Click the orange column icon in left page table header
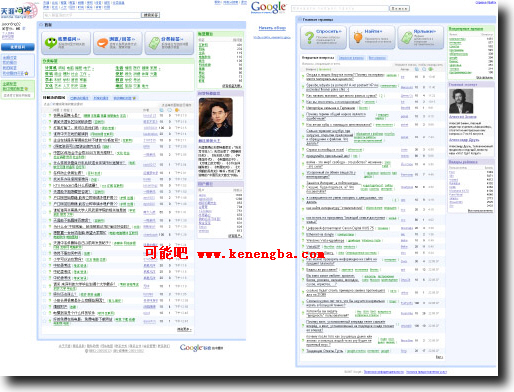The width and height of the screenshot is (514, 392). click(x=177, y=110)
